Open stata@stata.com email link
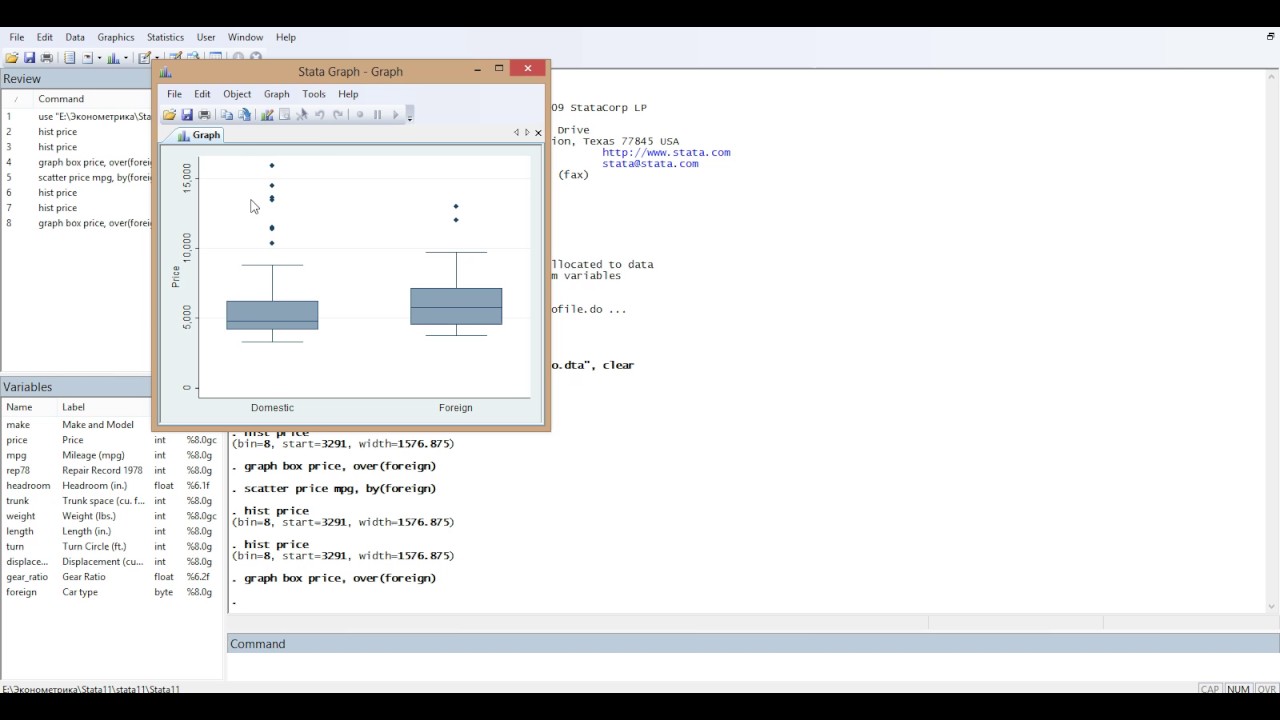Image resolution: width=1280 pixels, height=720 pixels. click(x=650, y=163)
